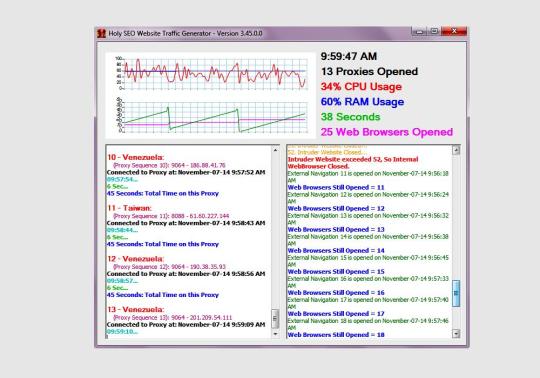The width and height of the screenshot is (540, 378).
Task: Click the browser log scrollbar thumb
Action: pos(456,293)
